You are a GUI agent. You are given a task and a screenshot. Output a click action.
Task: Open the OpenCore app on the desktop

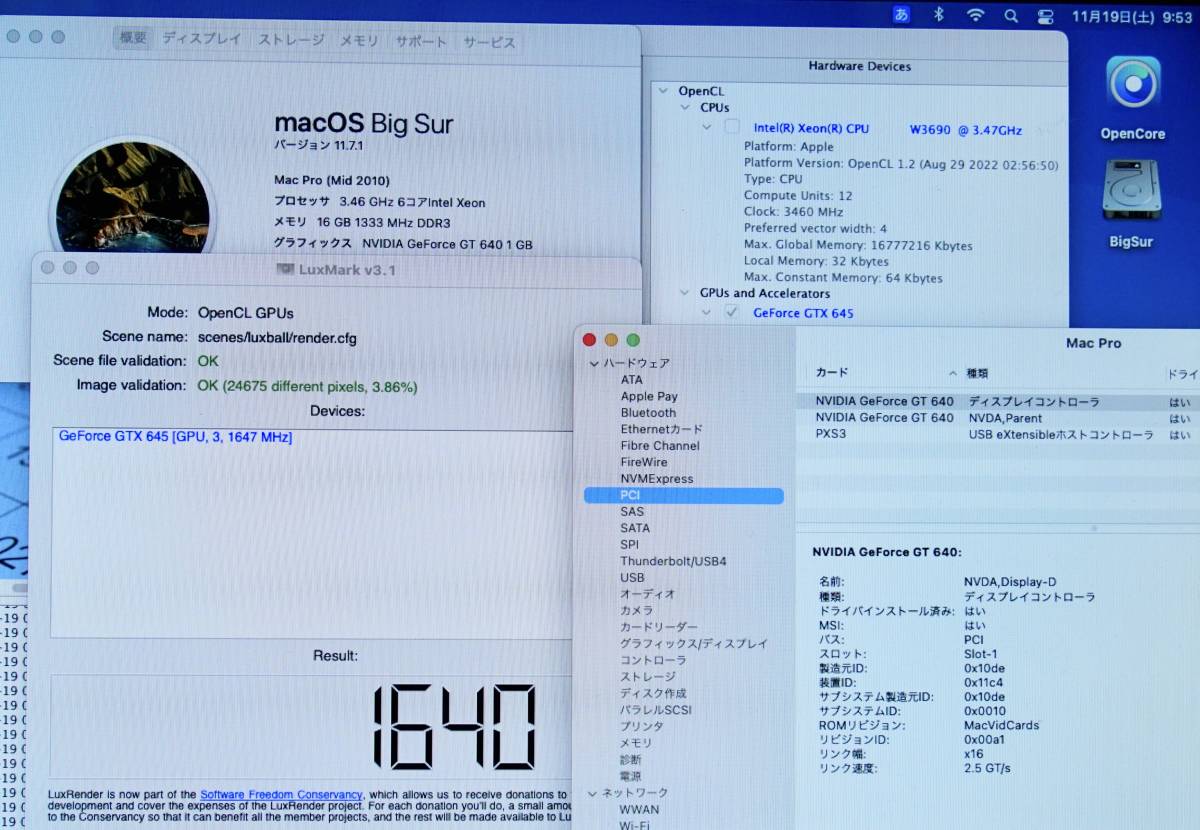coord(1131,95)
